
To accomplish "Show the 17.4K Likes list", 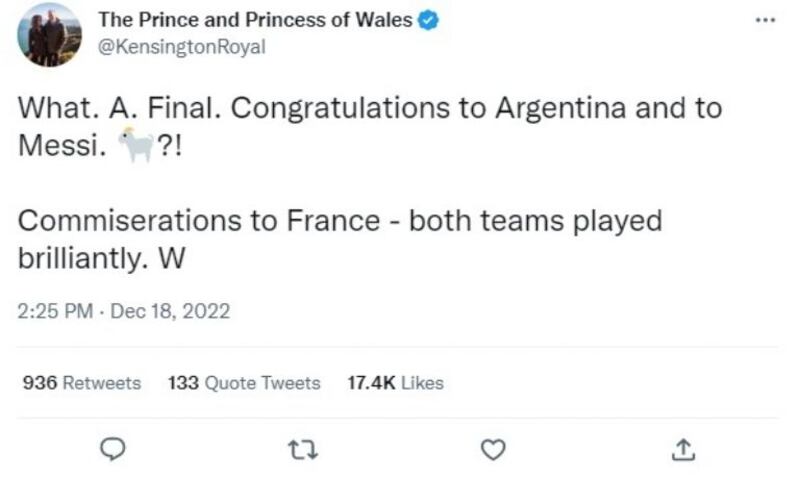I will point(395,383).
